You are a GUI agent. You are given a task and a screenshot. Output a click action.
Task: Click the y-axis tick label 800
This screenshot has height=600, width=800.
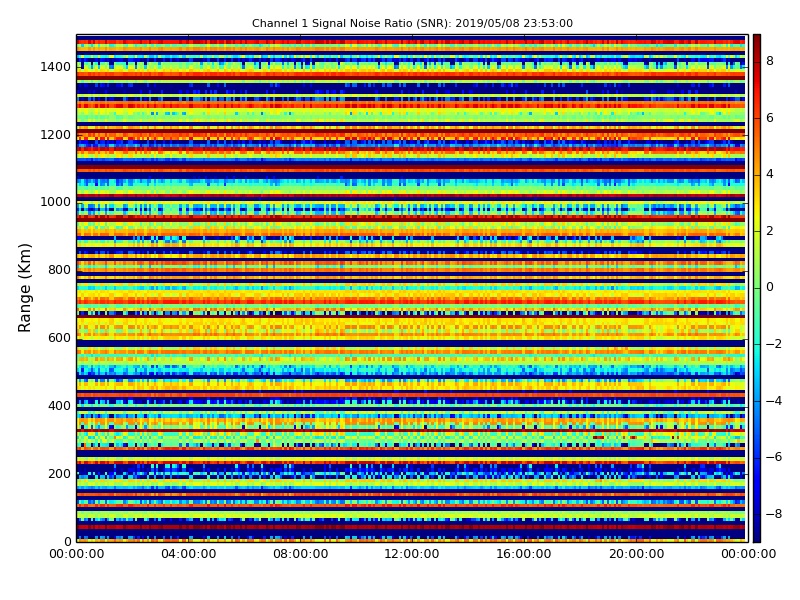point(60,270)
